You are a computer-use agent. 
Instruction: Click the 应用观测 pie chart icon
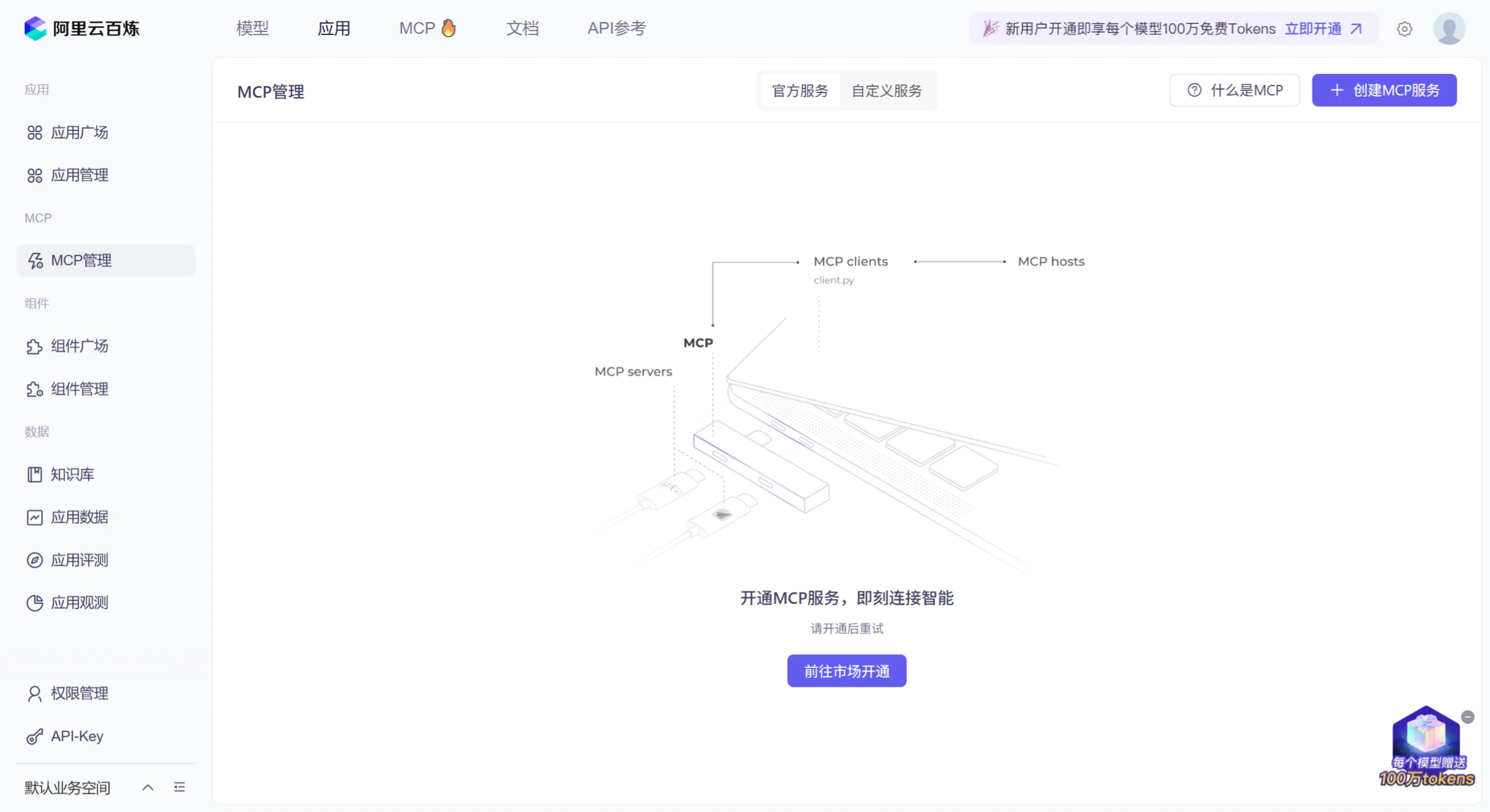34,603
